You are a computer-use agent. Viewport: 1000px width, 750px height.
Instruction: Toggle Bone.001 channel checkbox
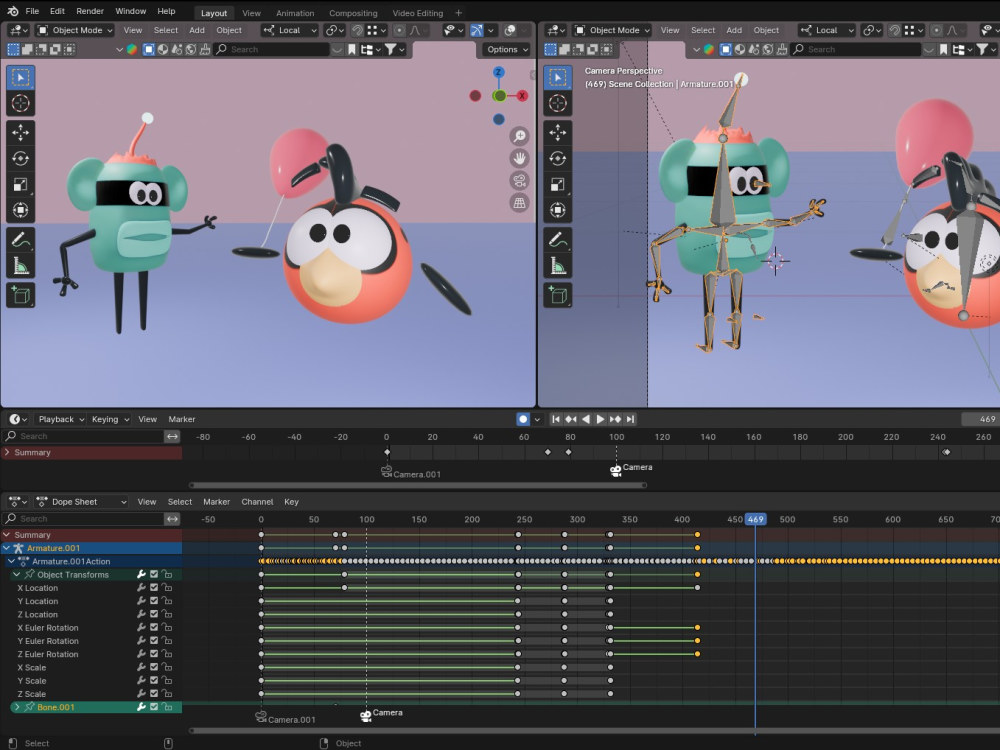click(x=154, y=707)
